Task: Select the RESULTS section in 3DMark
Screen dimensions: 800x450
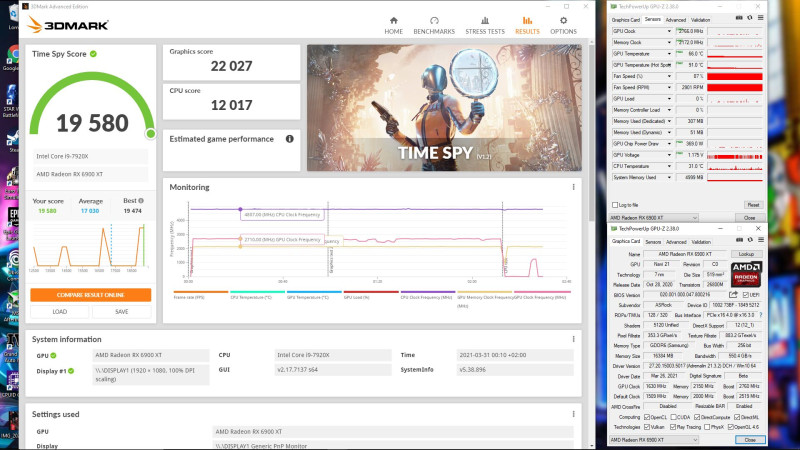Action: 527,26
